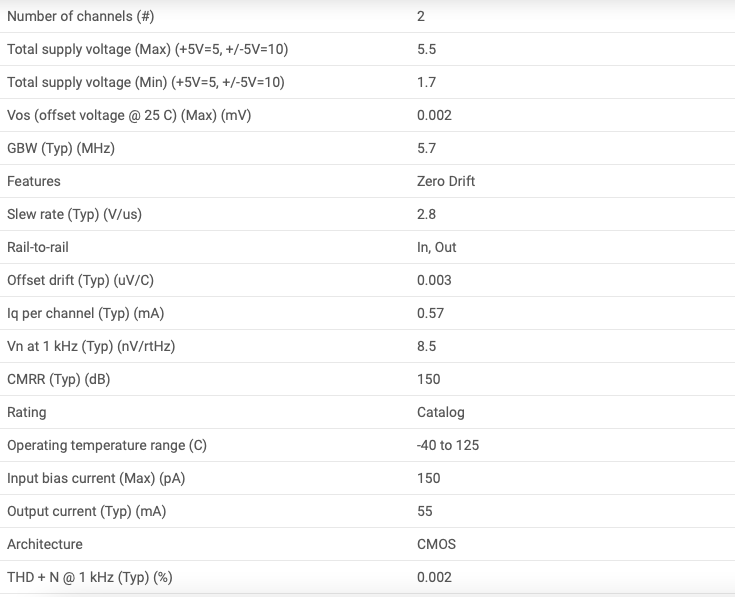This screenshot has height=597, width=735.
Task: Click the GBW (Typ) (MHz) label
Action: point(61,149)
